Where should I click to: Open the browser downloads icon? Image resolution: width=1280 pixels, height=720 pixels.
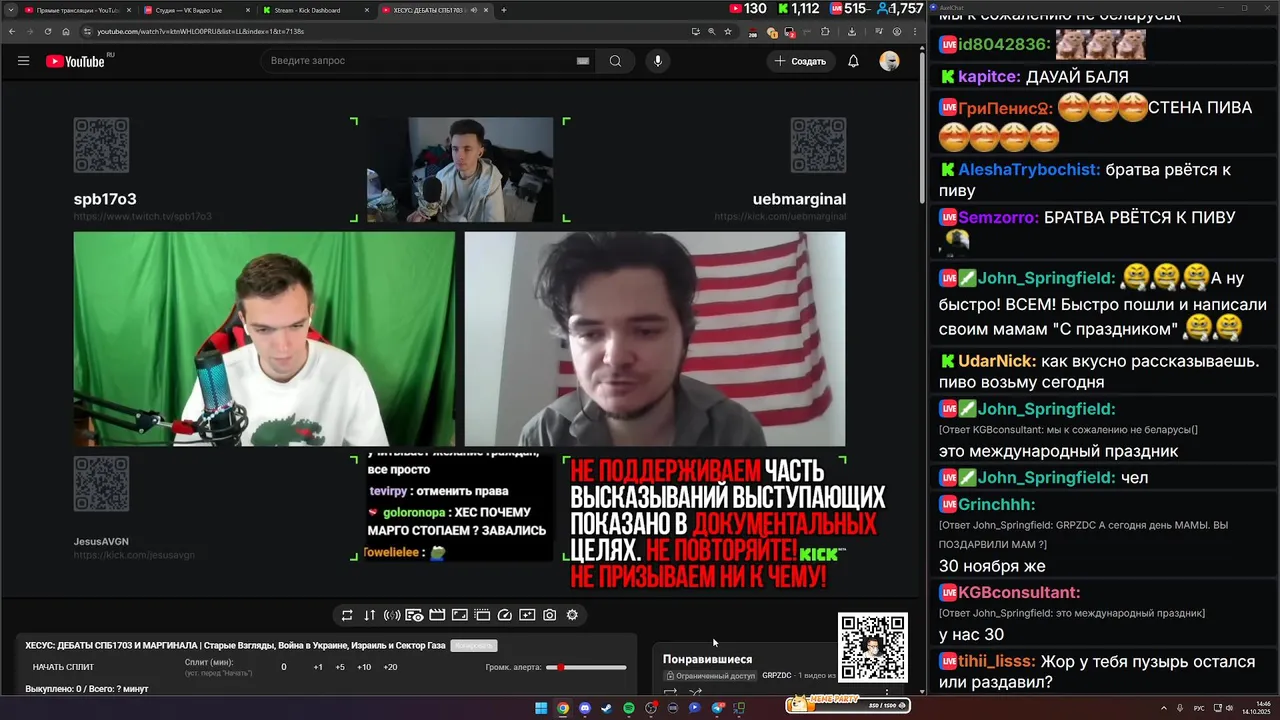tap(852, 31)
